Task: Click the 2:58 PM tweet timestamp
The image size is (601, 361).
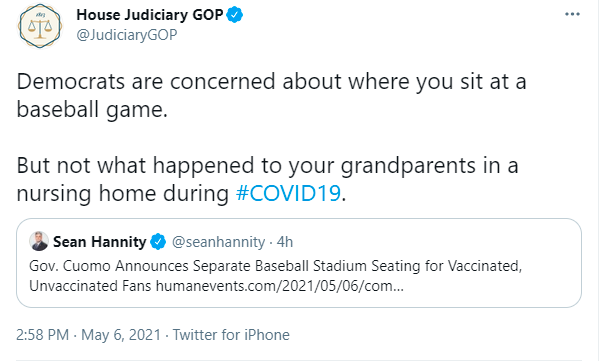Action: (43, 335)
